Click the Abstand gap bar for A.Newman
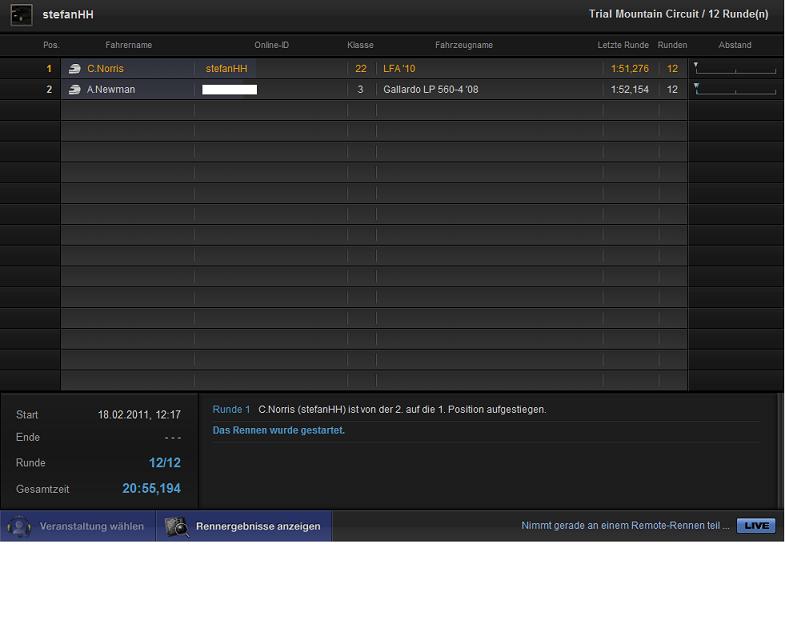Viewport: 785px width, 640px height. 734,90
